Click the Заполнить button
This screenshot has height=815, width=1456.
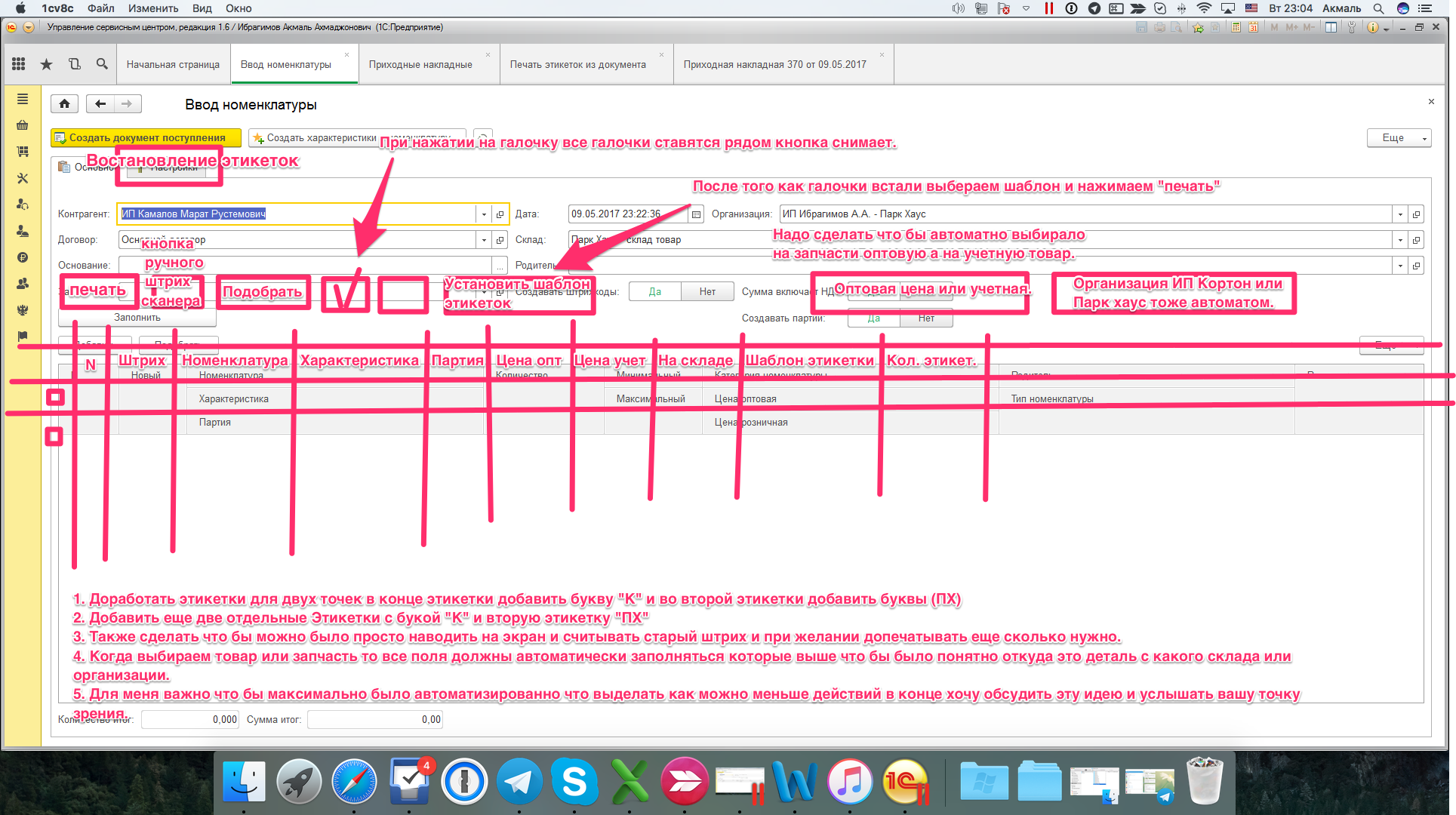137,318
